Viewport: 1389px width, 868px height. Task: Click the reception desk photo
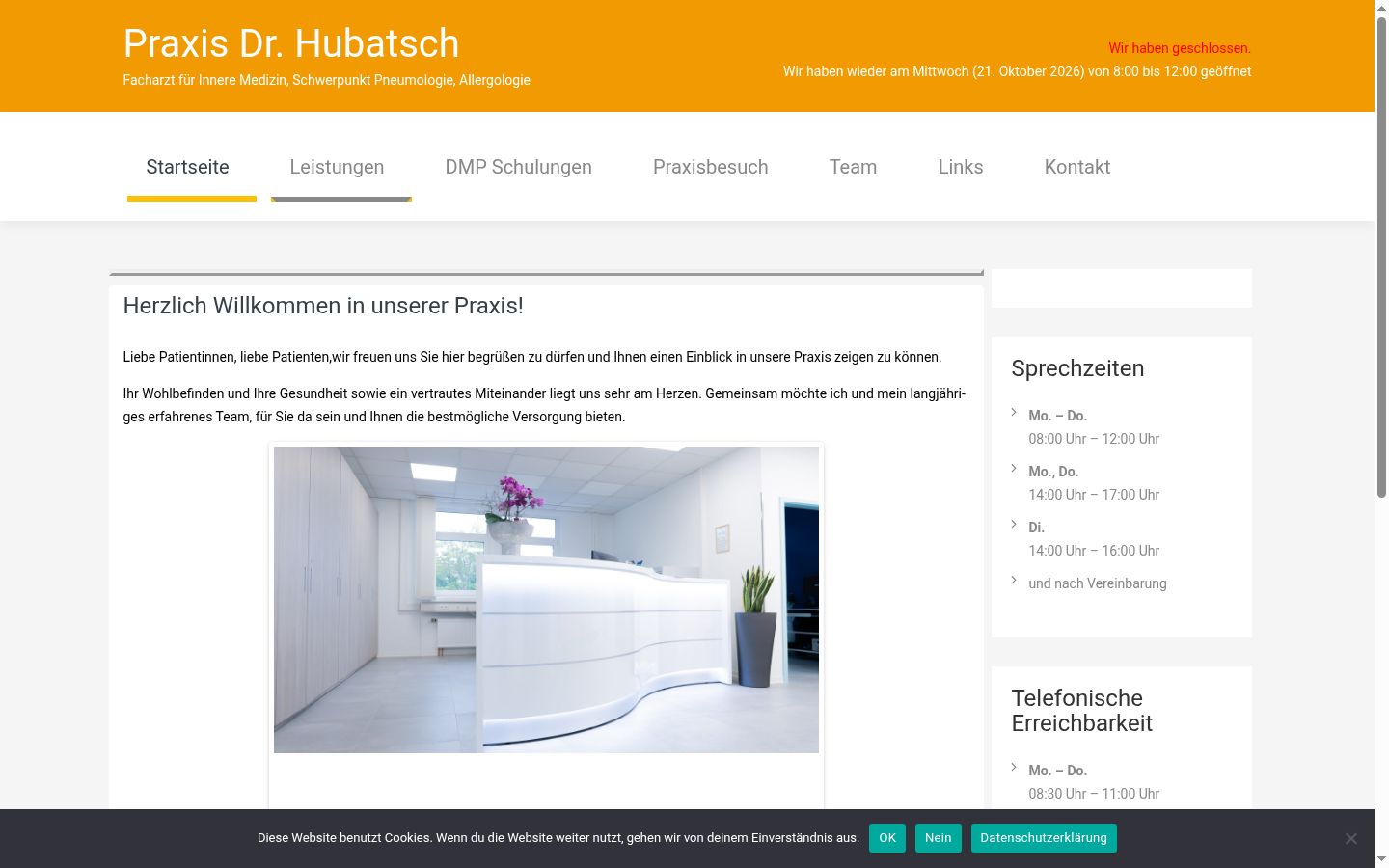546,599
